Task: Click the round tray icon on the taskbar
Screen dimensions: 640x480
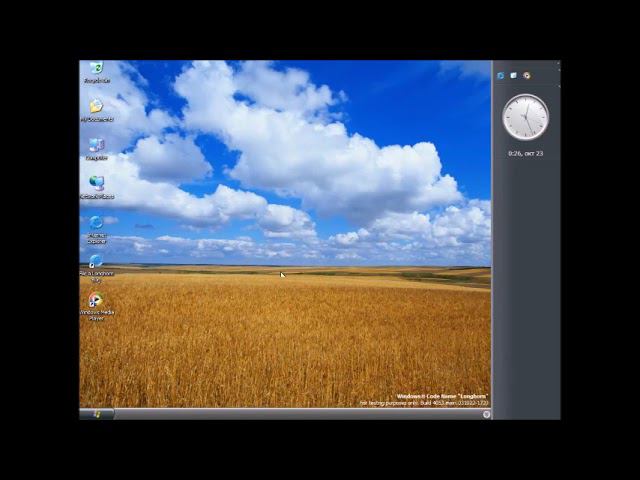Action: pos(486,414)
